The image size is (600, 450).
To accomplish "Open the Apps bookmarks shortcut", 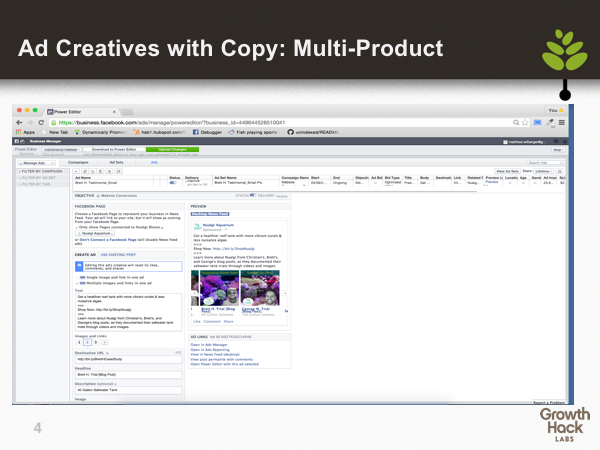I will (x=25, y=132).
